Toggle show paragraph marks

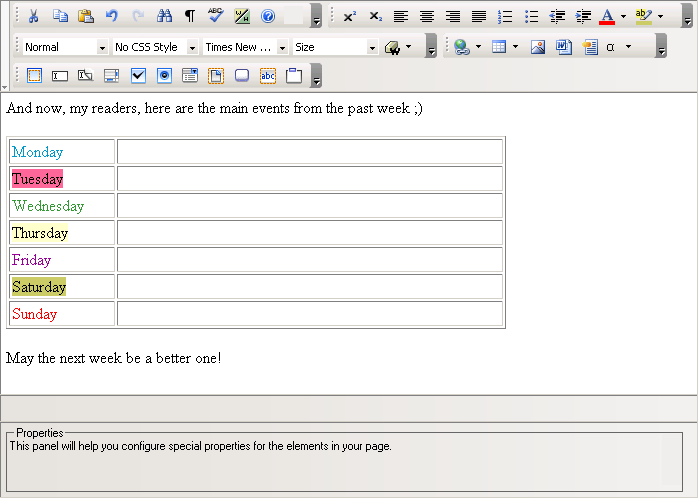pos(190,16)
